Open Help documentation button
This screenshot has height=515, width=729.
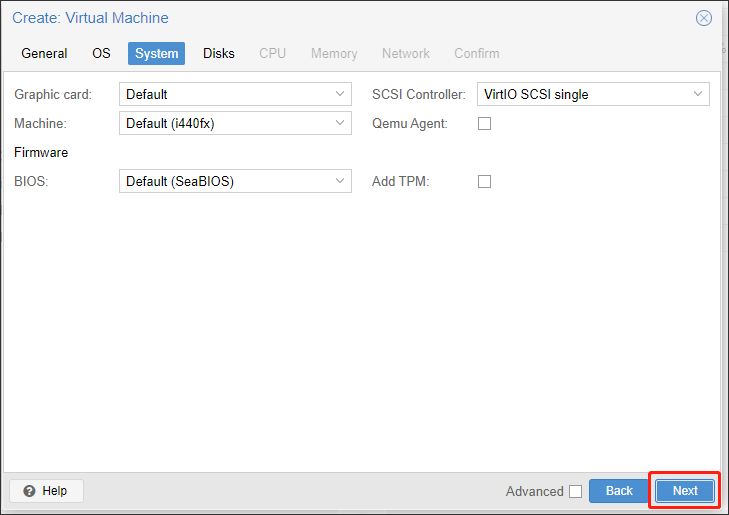click(46, 491)
